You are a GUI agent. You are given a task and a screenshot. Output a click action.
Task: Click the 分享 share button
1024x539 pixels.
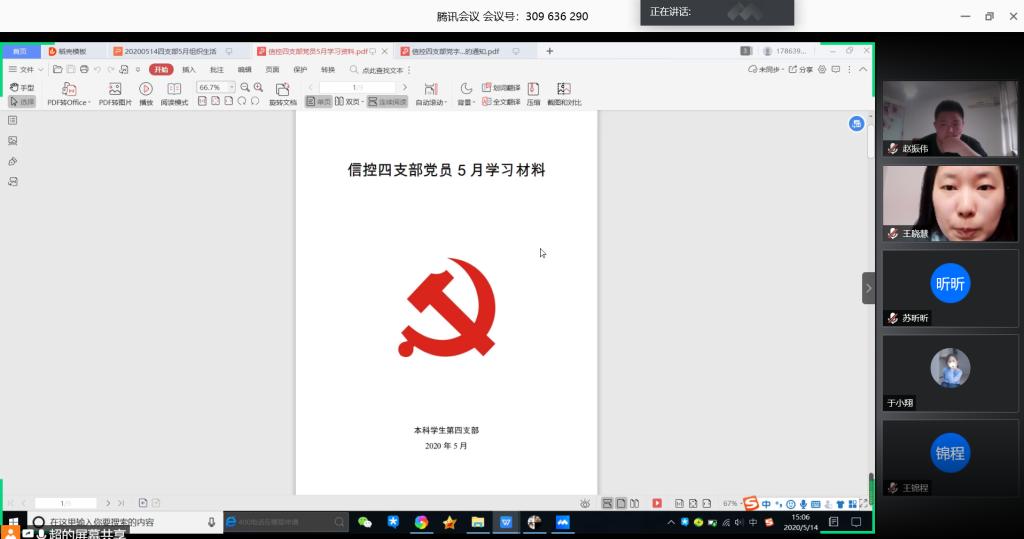[801, 70]
